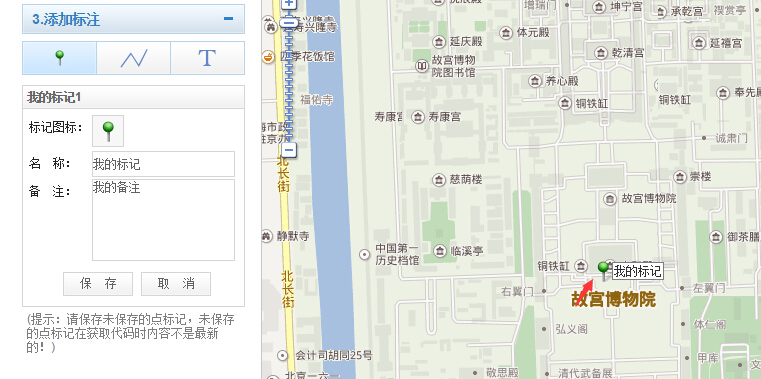Click the 寿康宫 landmark icon
Screen dimensions: 761x379
418,116
